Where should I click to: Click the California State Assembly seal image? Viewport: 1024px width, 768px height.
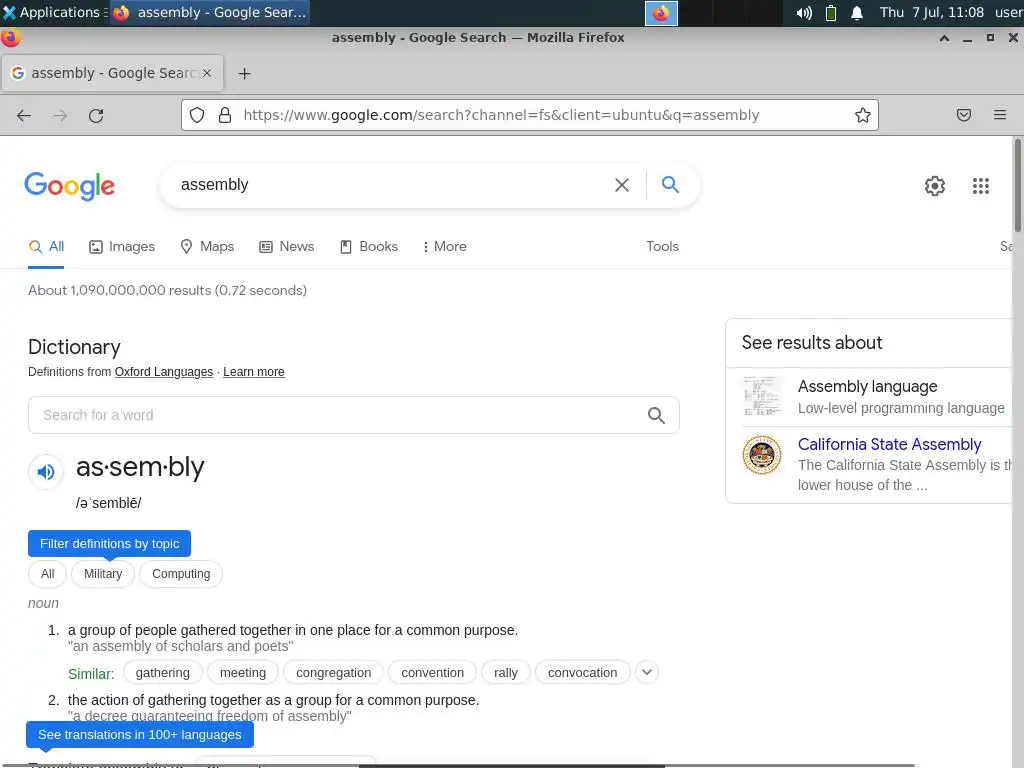762,455
